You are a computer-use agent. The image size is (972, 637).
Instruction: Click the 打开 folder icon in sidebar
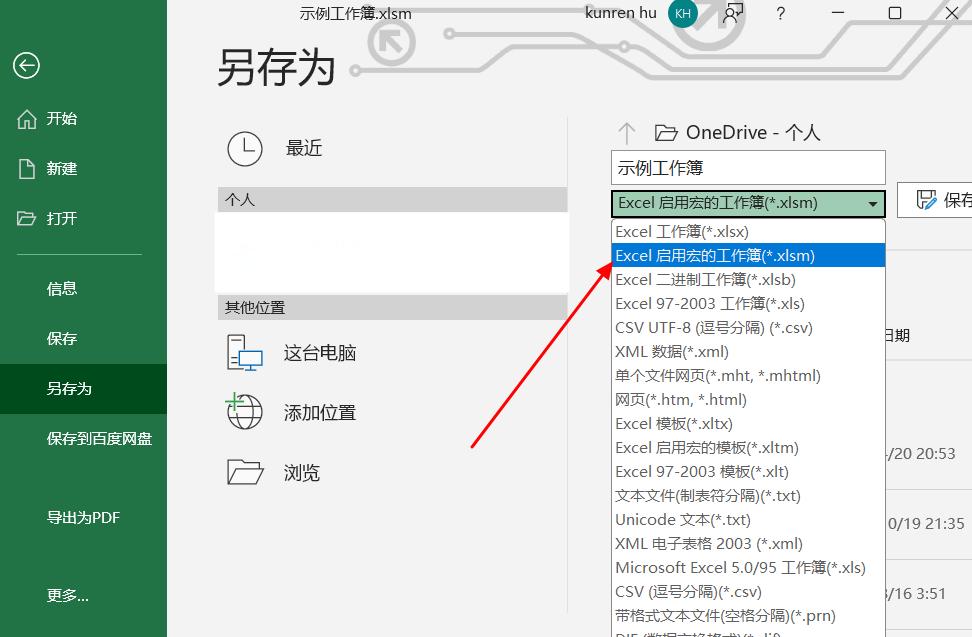[26, 218]
